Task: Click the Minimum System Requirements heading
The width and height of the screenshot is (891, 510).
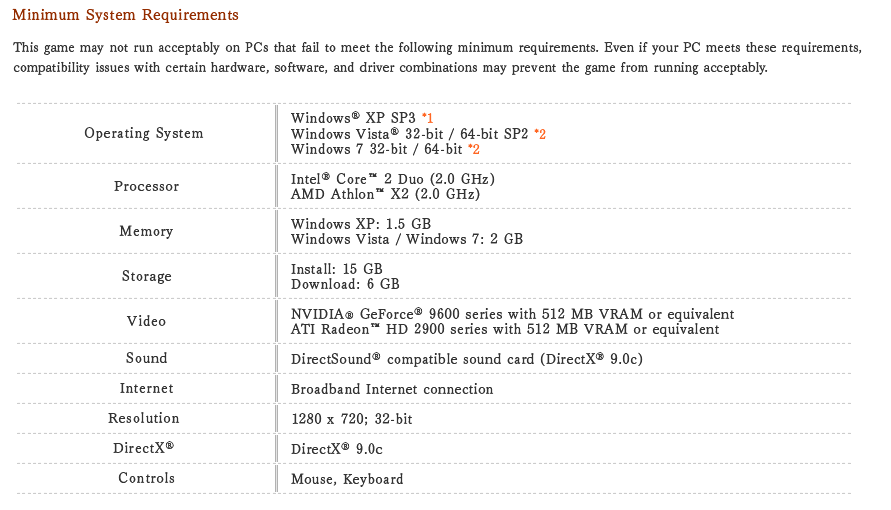Action: [x=125, y=15]
